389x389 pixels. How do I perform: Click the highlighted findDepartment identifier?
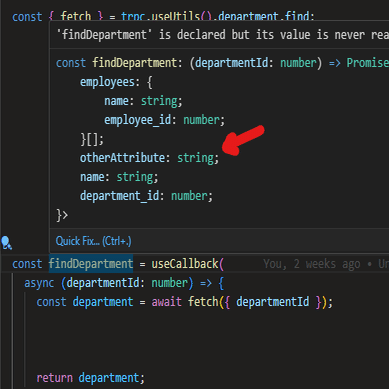91,264
